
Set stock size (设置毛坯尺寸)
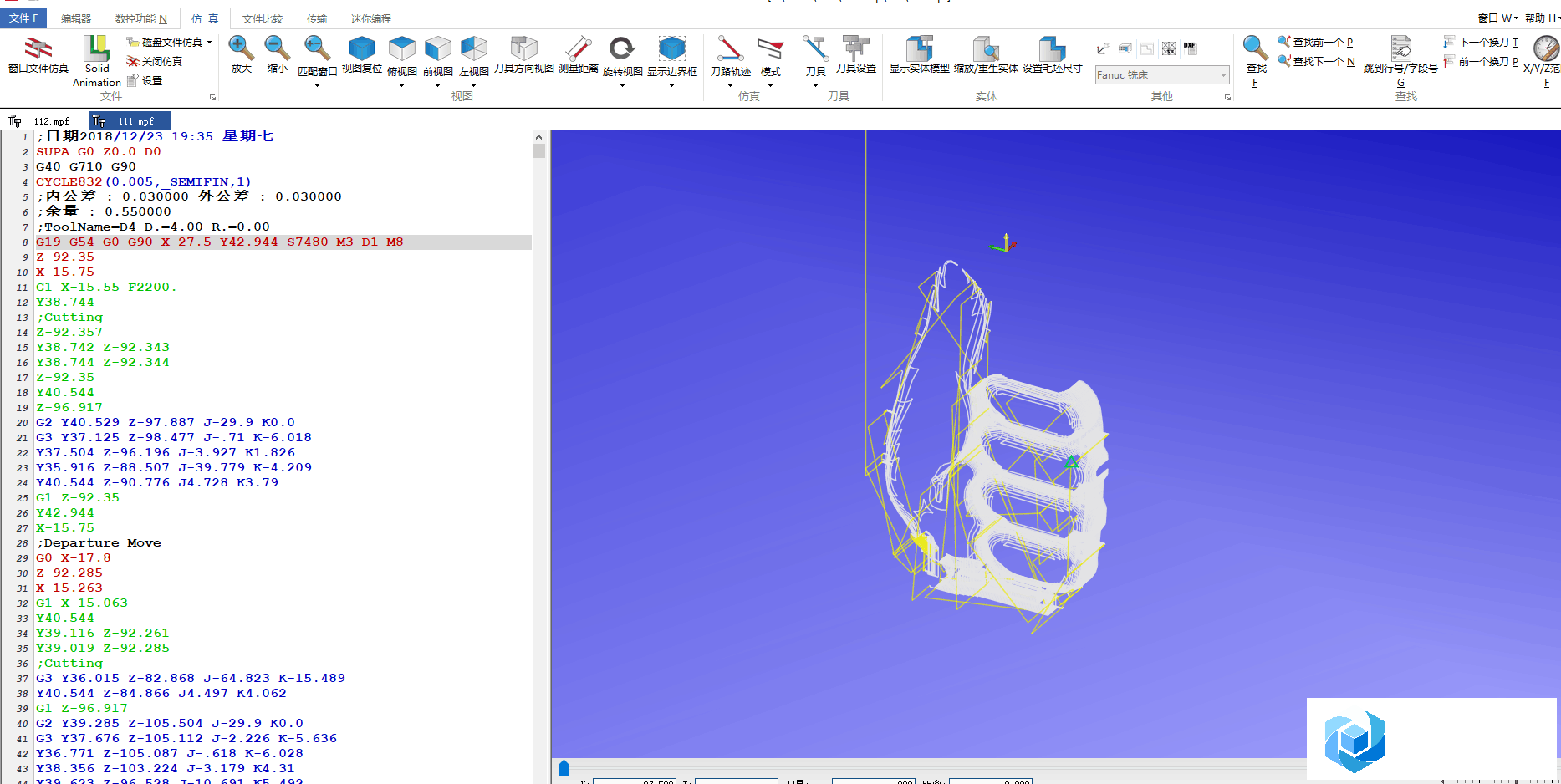point(1053,55)
